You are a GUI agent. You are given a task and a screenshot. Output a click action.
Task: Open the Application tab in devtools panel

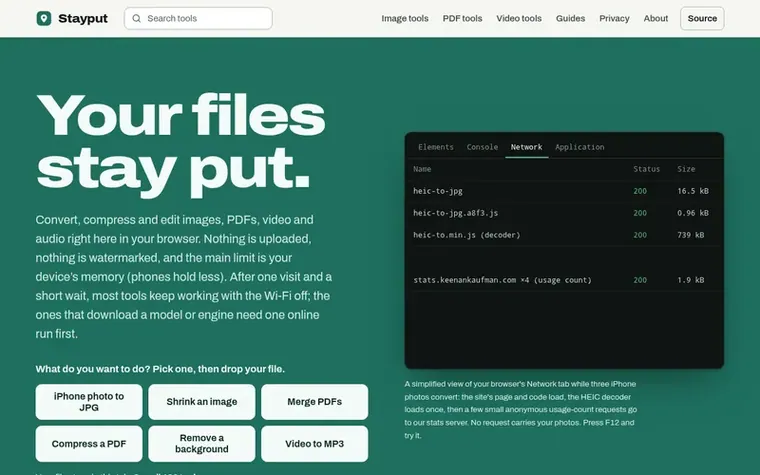pyautogui.click(x=580, y=147)
